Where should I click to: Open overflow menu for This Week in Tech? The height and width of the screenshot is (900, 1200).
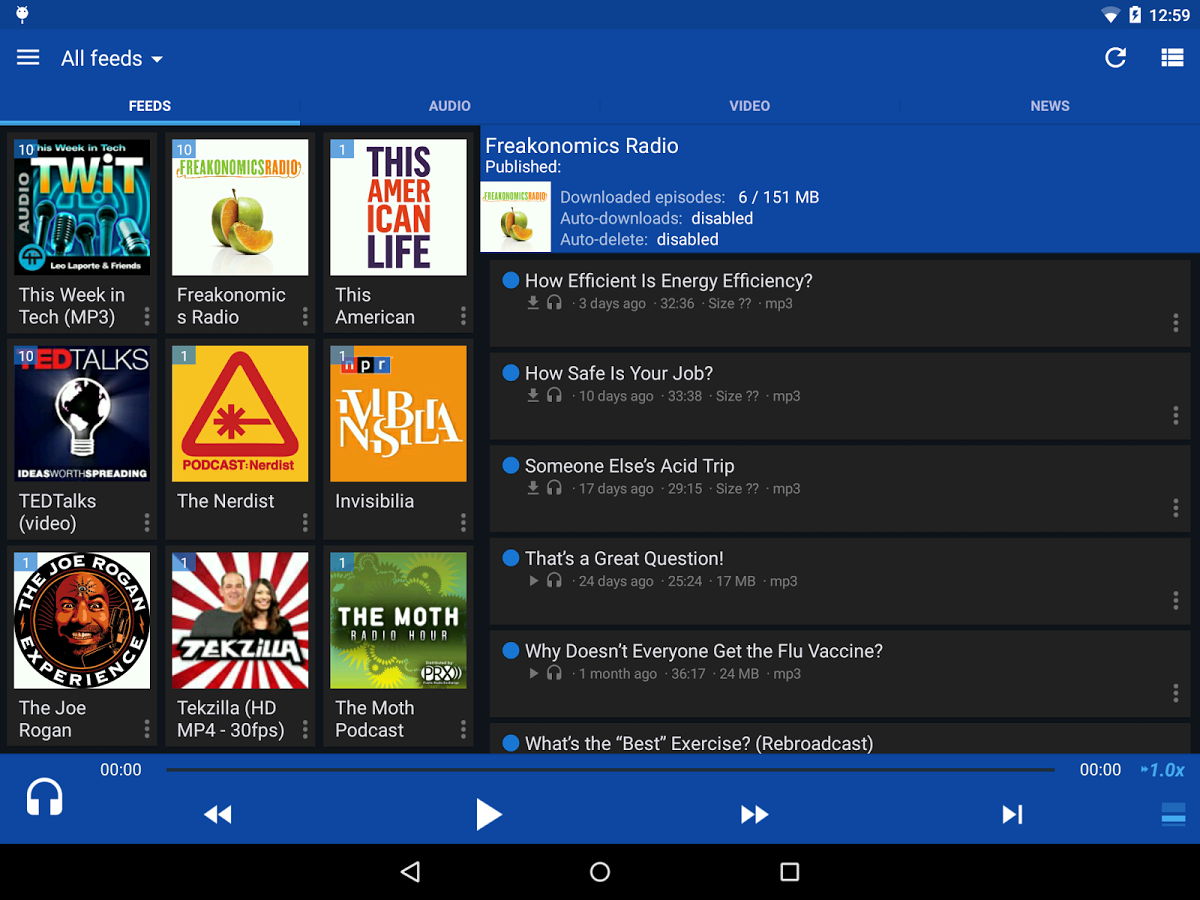(x=147, y=316)
